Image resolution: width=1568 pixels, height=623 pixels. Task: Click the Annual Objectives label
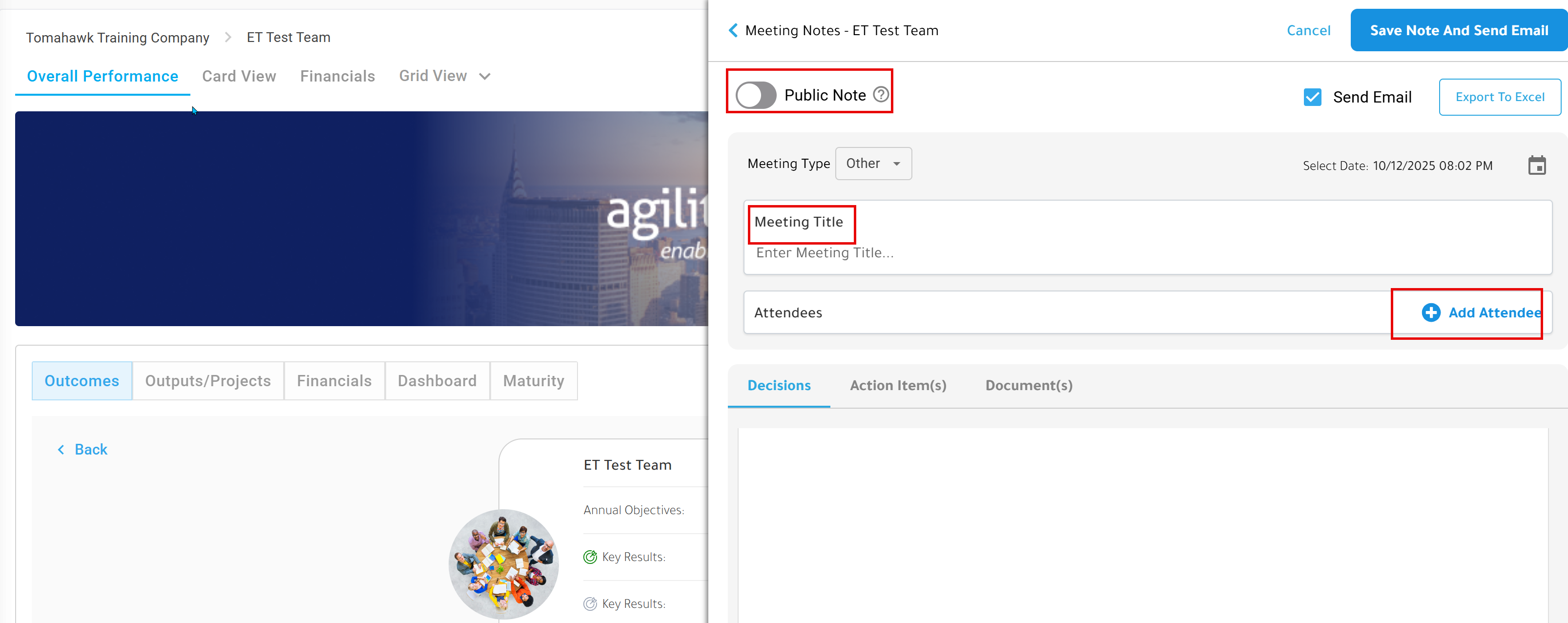[x=634, y=510]
